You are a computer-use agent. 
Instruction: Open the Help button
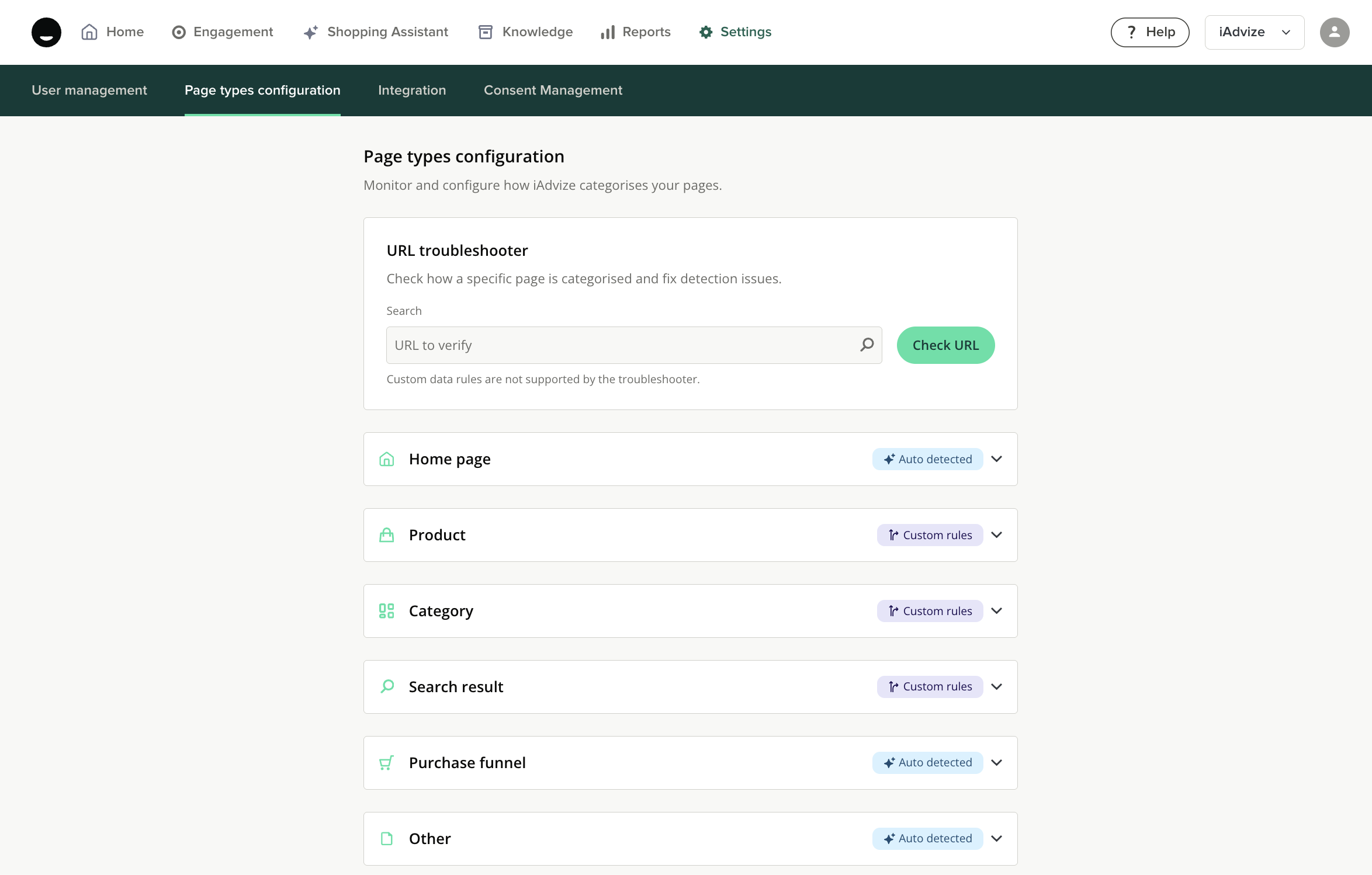1149,32
